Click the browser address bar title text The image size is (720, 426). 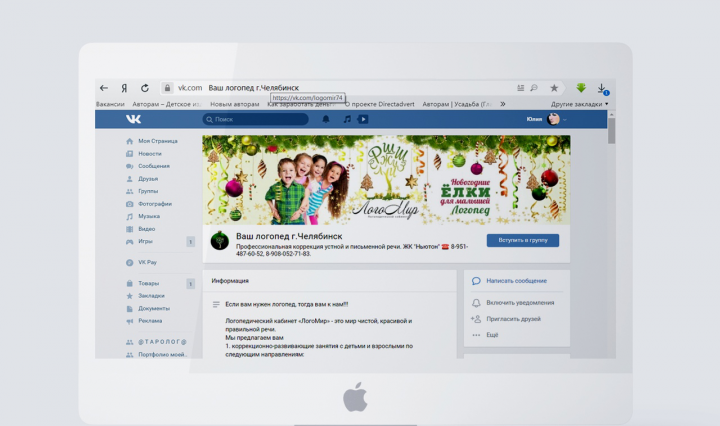[253, 88]
